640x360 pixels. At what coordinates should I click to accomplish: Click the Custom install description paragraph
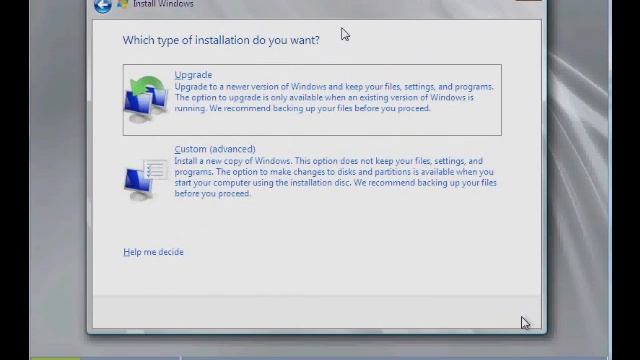(x=335, y=177)
